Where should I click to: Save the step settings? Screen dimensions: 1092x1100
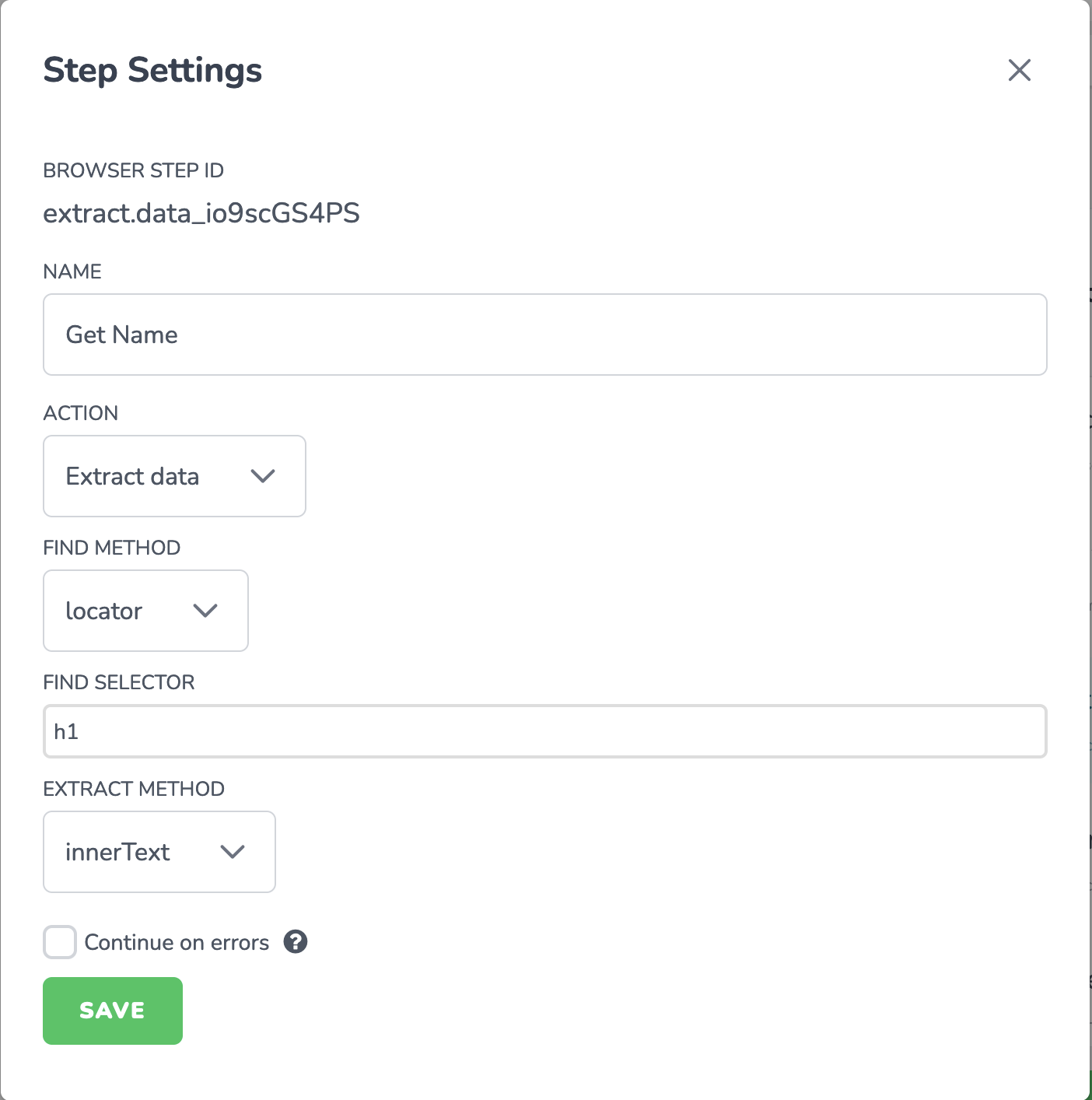(x=113, y=1011)
